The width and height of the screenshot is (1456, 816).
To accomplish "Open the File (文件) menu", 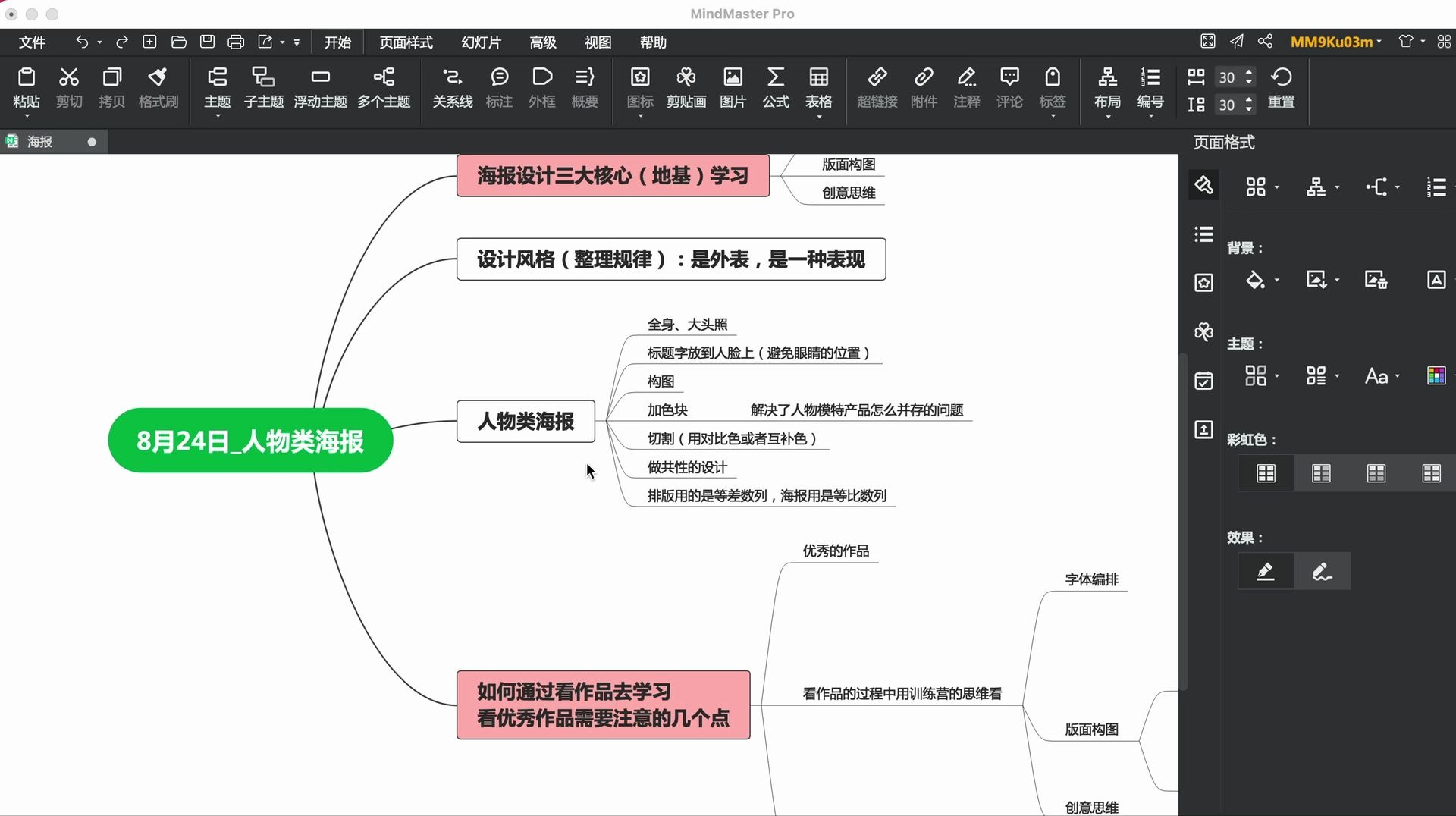I will [32, 42].
